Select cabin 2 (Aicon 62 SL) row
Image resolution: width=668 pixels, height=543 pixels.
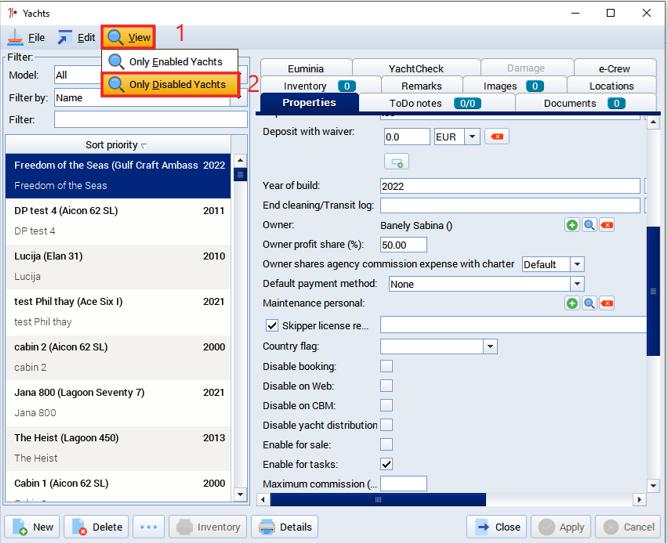click(118, 358)
